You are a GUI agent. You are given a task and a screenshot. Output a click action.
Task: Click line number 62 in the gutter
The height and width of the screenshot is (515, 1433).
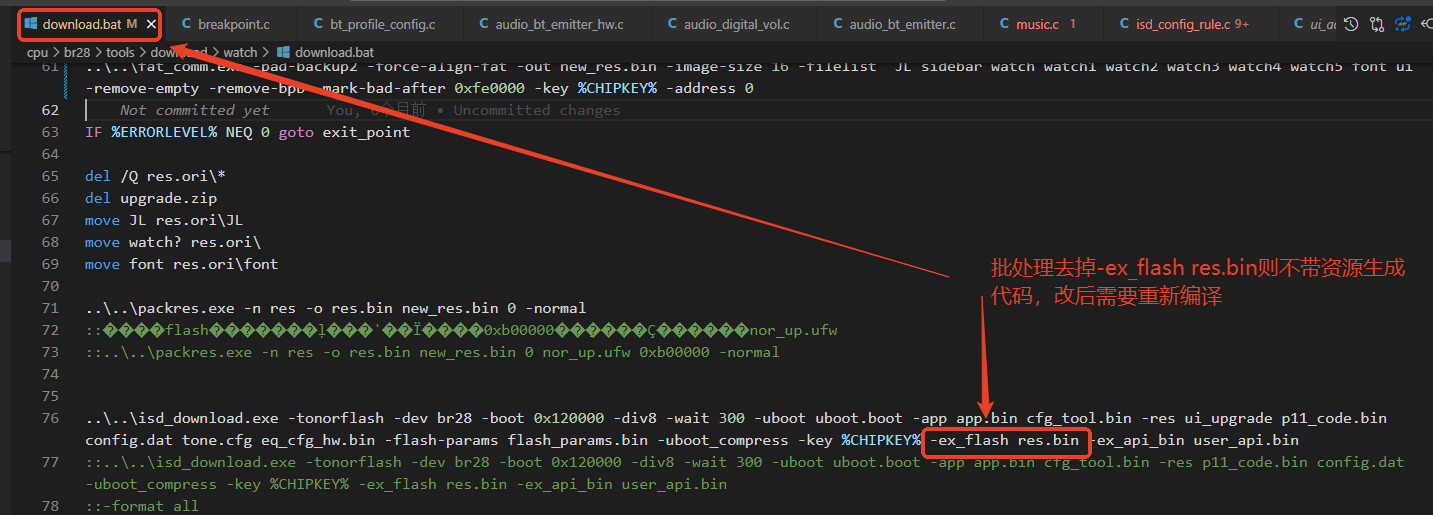[x=50, y=110]
